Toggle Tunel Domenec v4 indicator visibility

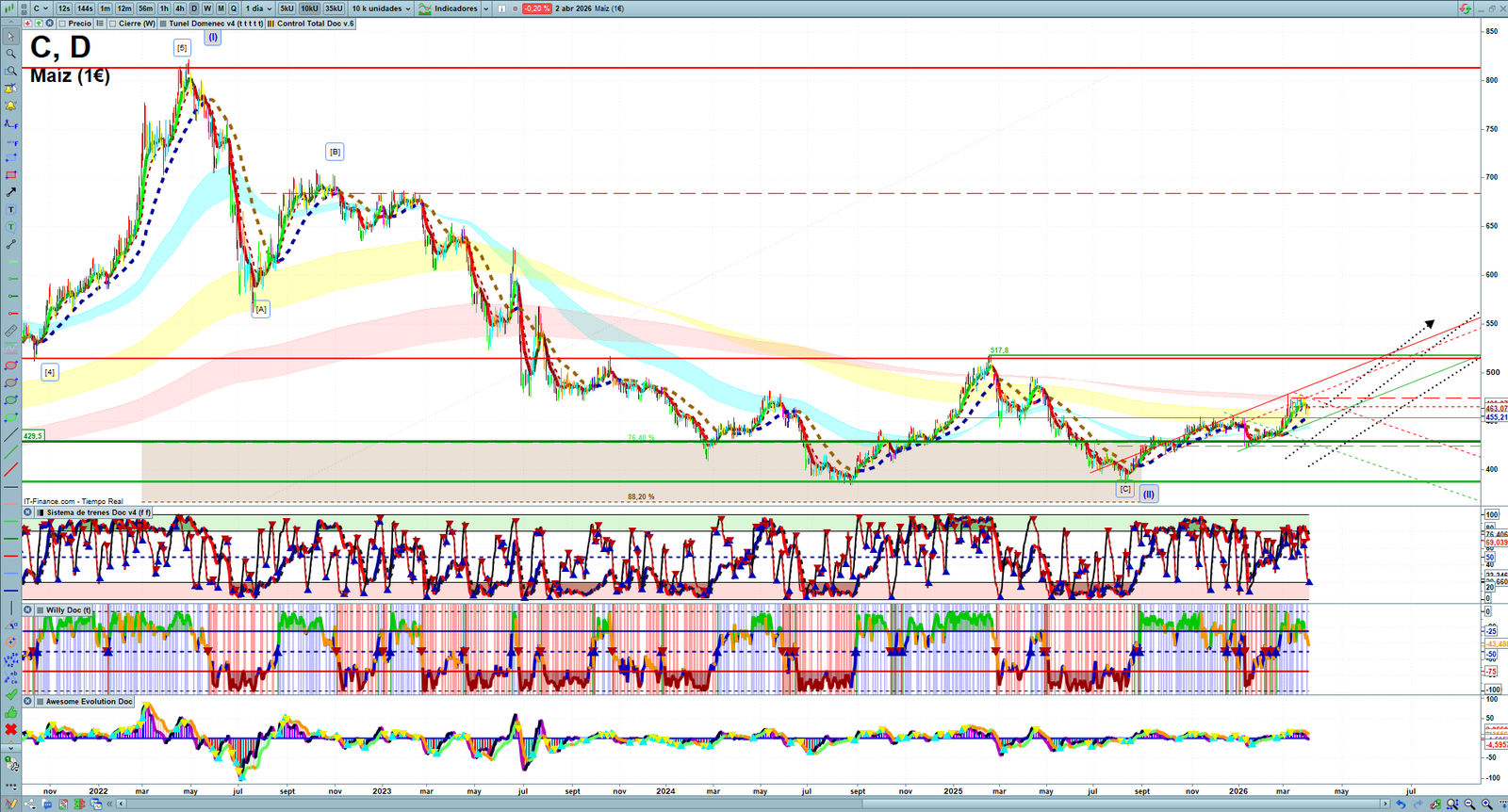click(163, 24)
